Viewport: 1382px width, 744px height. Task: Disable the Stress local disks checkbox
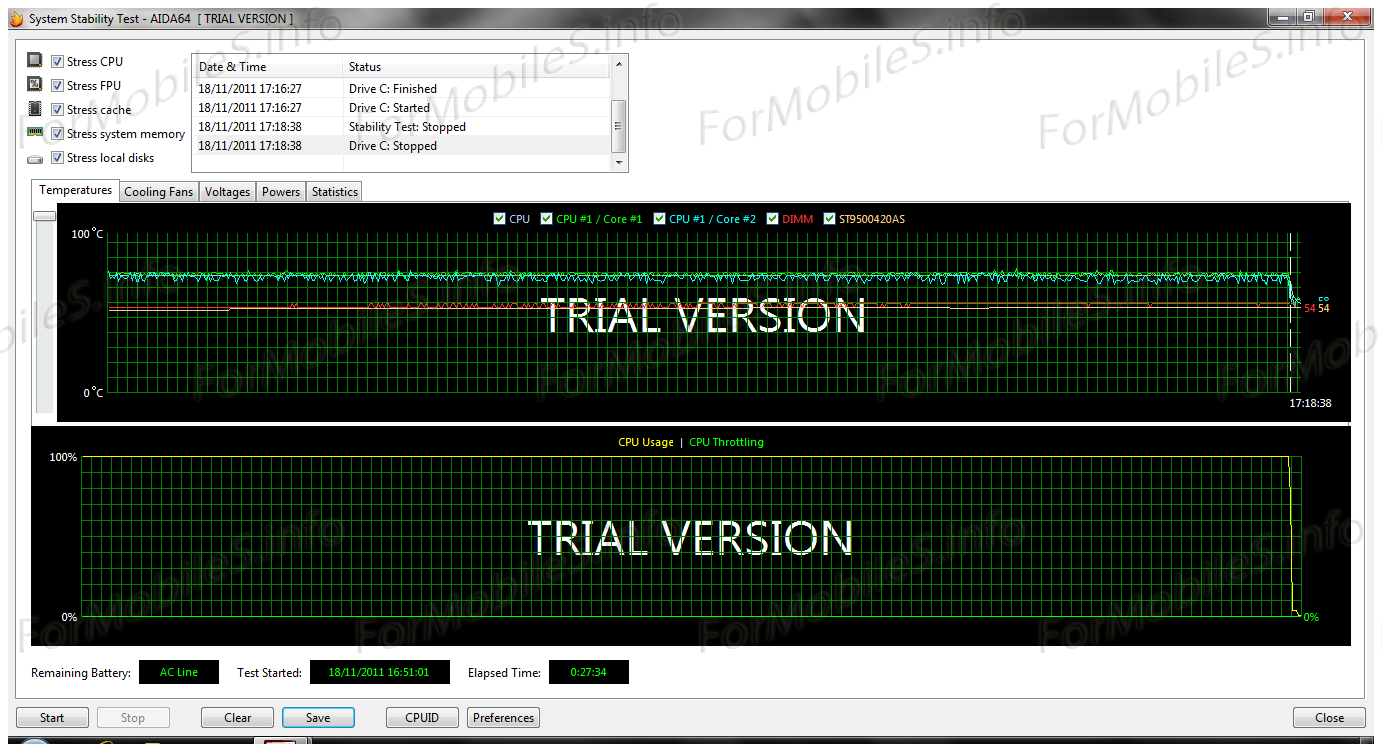click(58, 157)
